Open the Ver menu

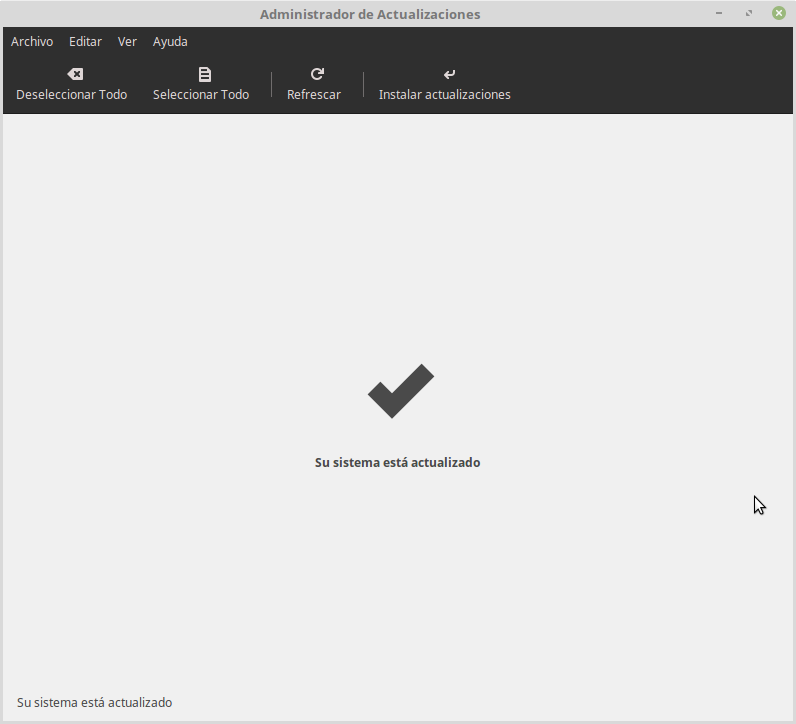pyautogui.click(x=127, y=42)
